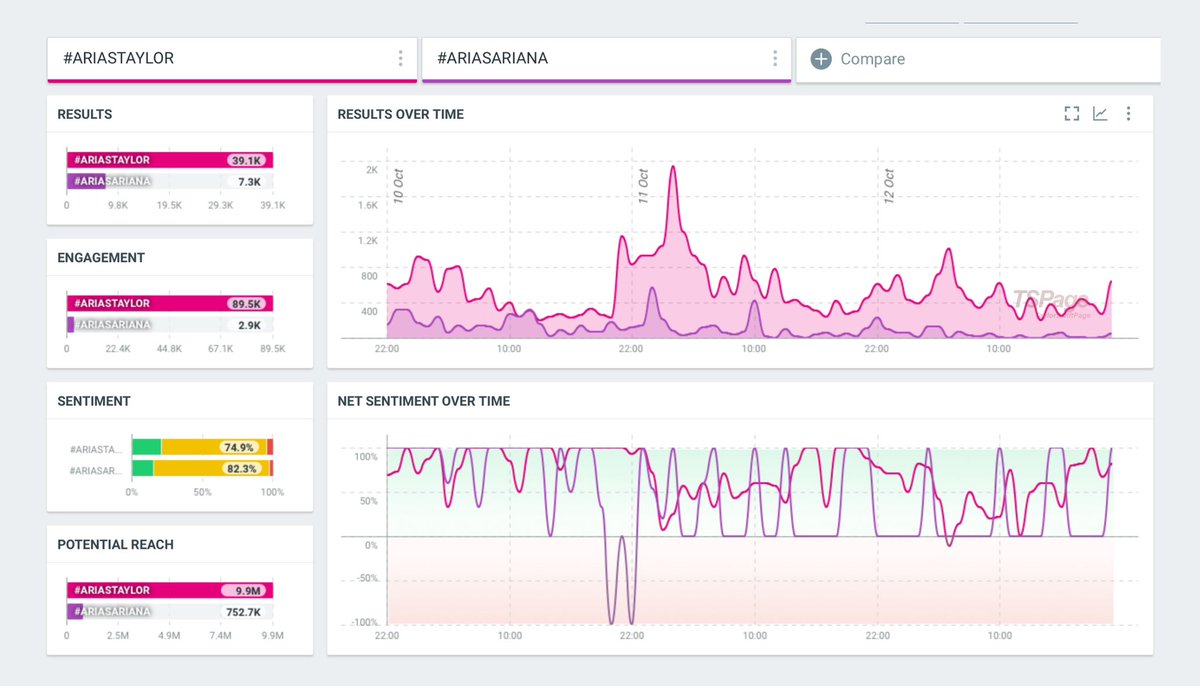The height and width of the screenshot is (686, 1200).
Task: Click the RESULTS panel heading
Action: coord(85,114)
